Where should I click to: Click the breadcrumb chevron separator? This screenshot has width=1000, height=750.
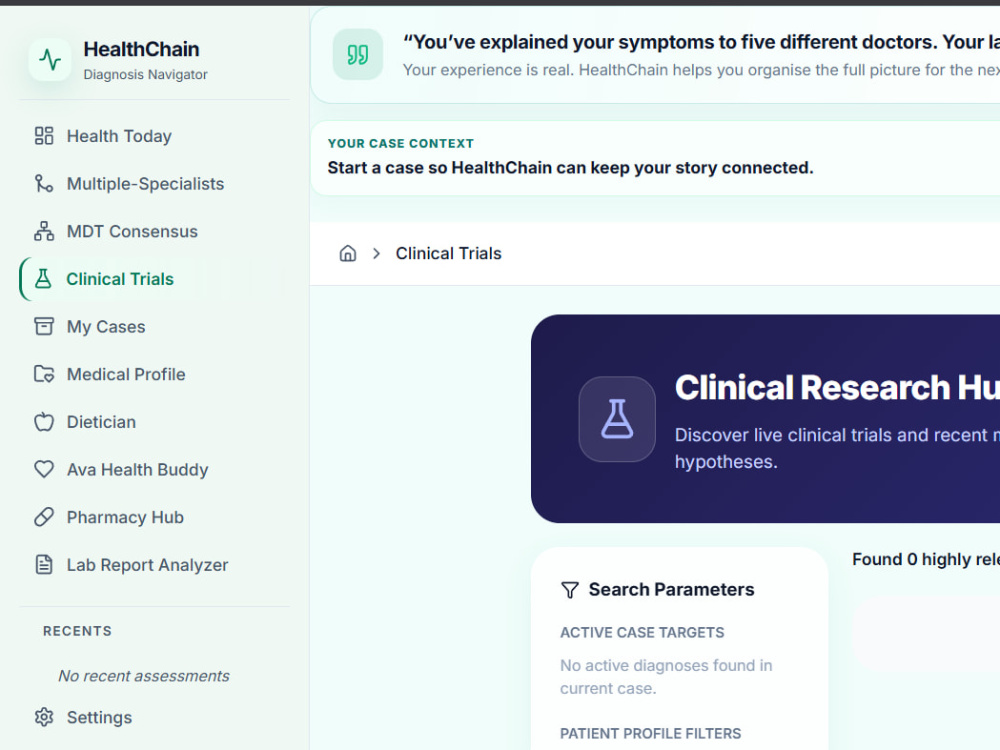coord(376,253)
